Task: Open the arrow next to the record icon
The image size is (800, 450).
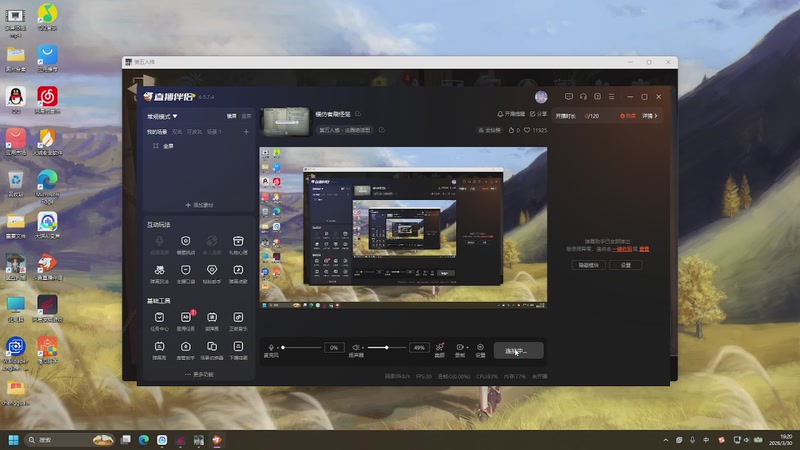Action: click(x=467, y=347)
